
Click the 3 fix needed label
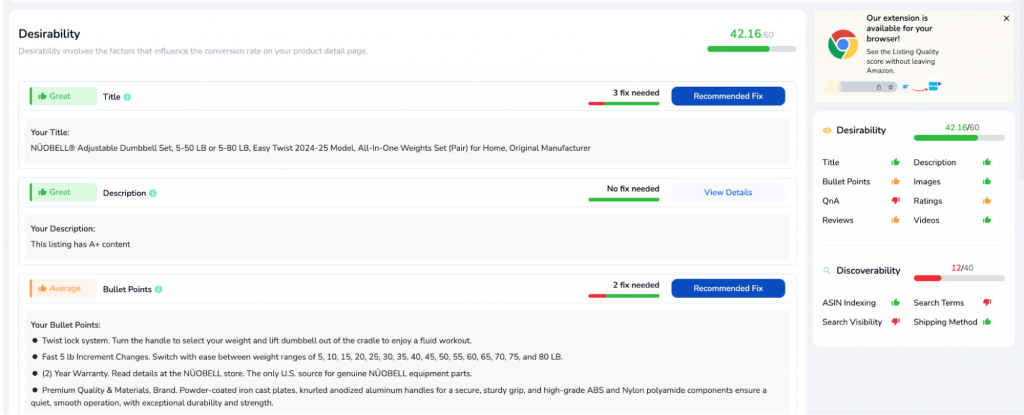tap(635, 93)
